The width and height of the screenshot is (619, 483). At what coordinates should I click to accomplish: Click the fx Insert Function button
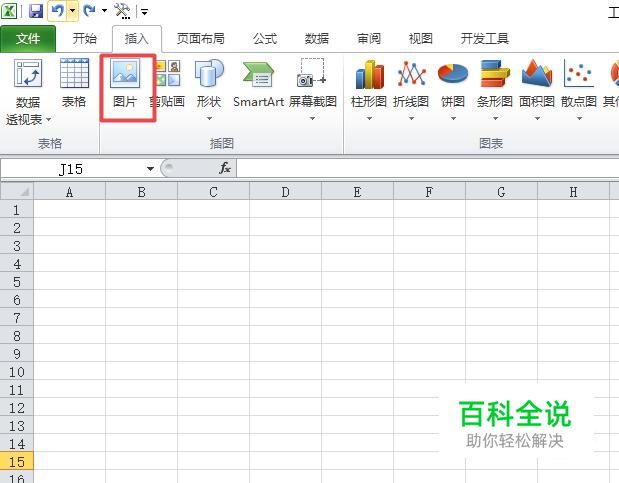point(225,169)
